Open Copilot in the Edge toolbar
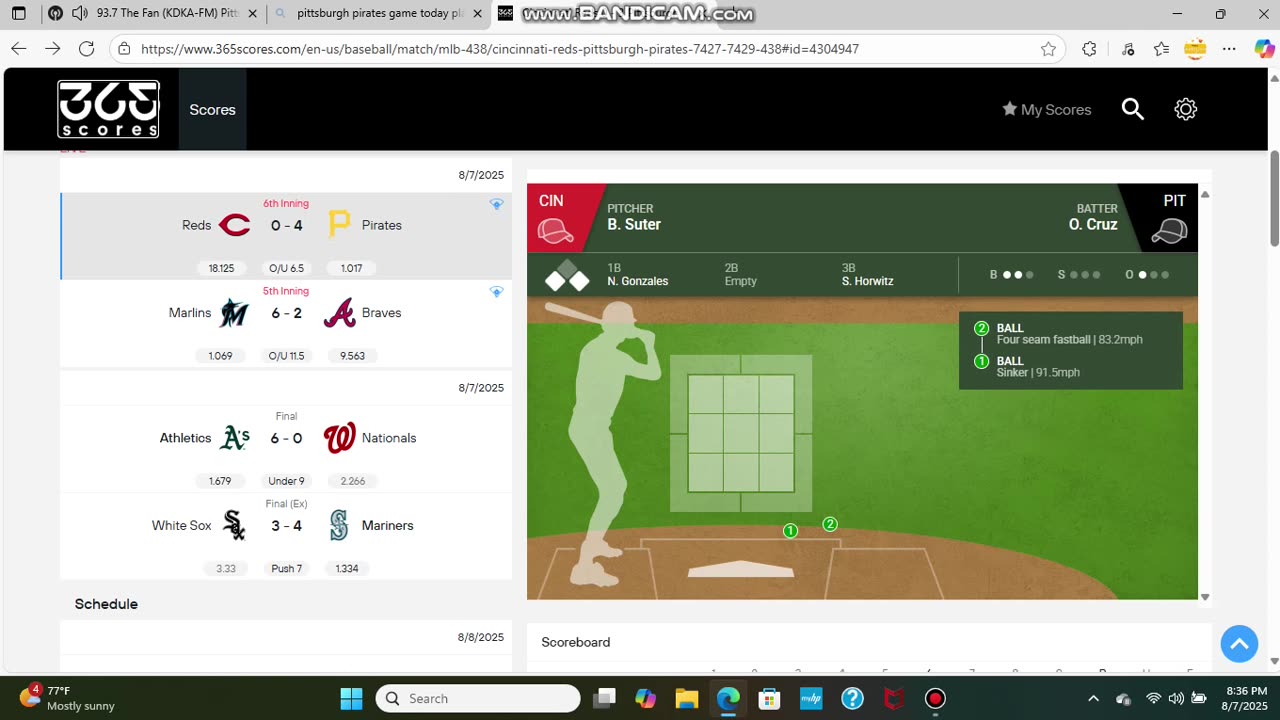The width and height of the screenshot is (1280, 720). coord(1264,49)
